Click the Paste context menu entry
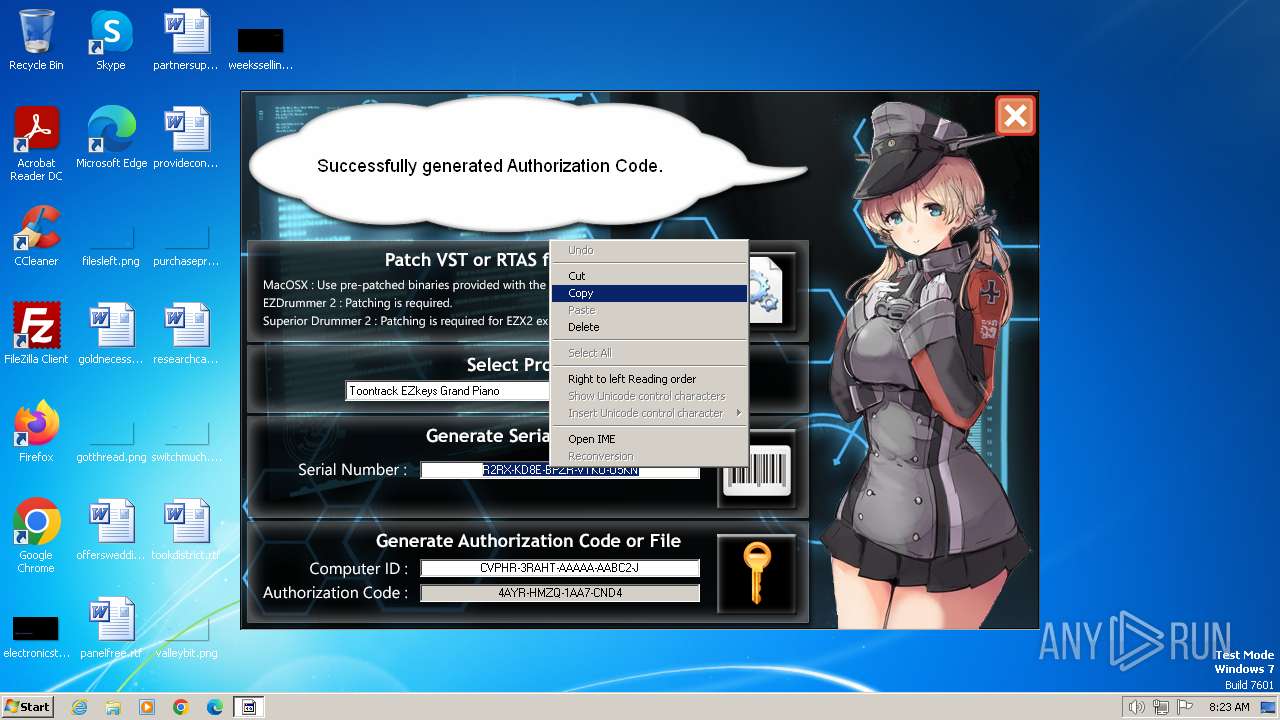This screenshot has height=720, width=1280. [x=649, y=310]
